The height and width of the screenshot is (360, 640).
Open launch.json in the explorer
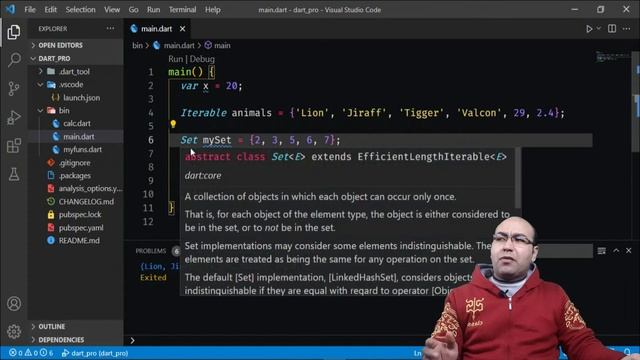coord(81,98)
